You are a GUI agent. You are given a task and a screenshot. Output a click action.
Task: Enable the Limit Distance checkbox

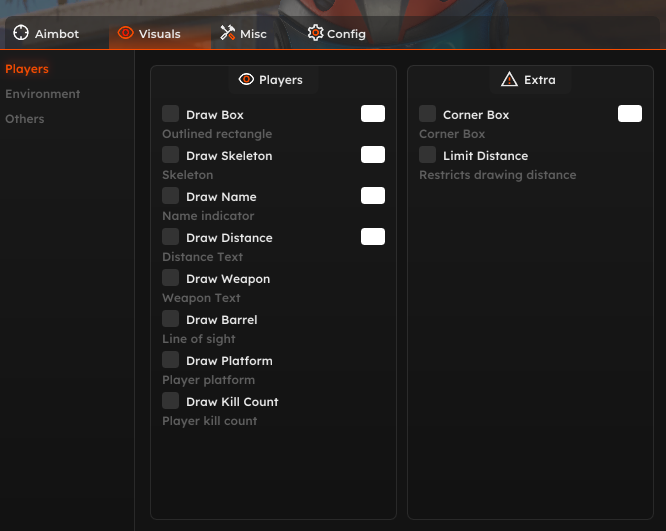click(x=428, y=155)
